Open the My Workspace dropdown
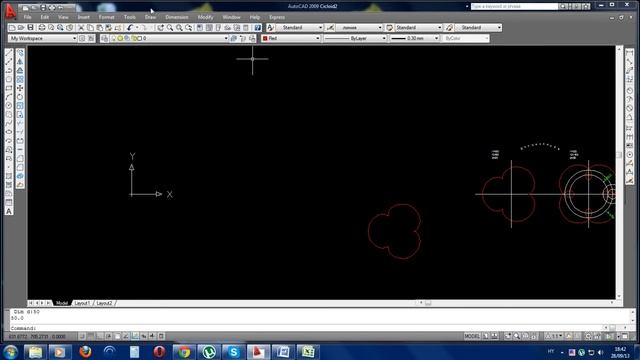 click(x=42, y=38)
